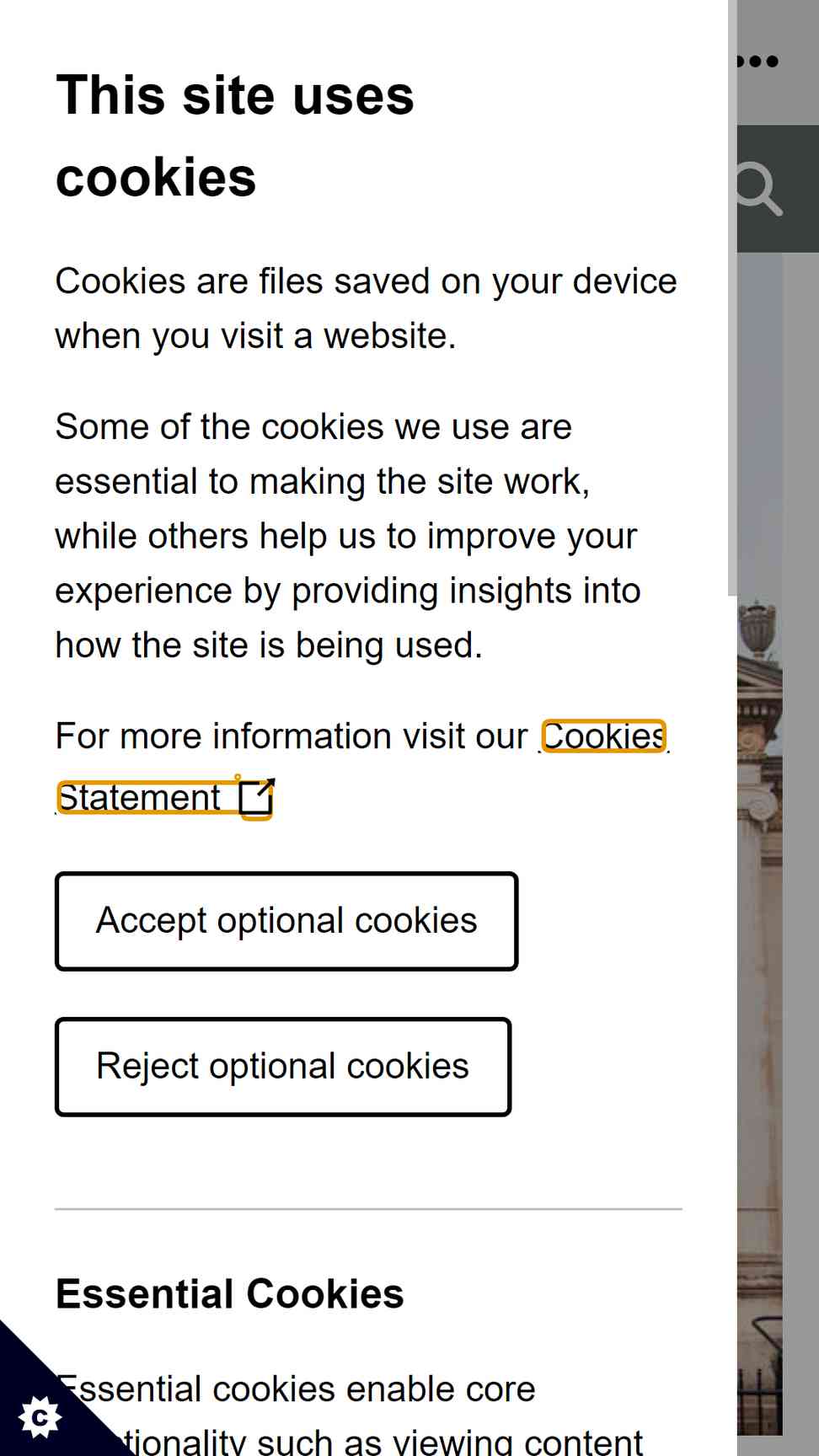Click 'For more information visit our' text
Screen dimensions: 819x1456
[x=291, y=736]
